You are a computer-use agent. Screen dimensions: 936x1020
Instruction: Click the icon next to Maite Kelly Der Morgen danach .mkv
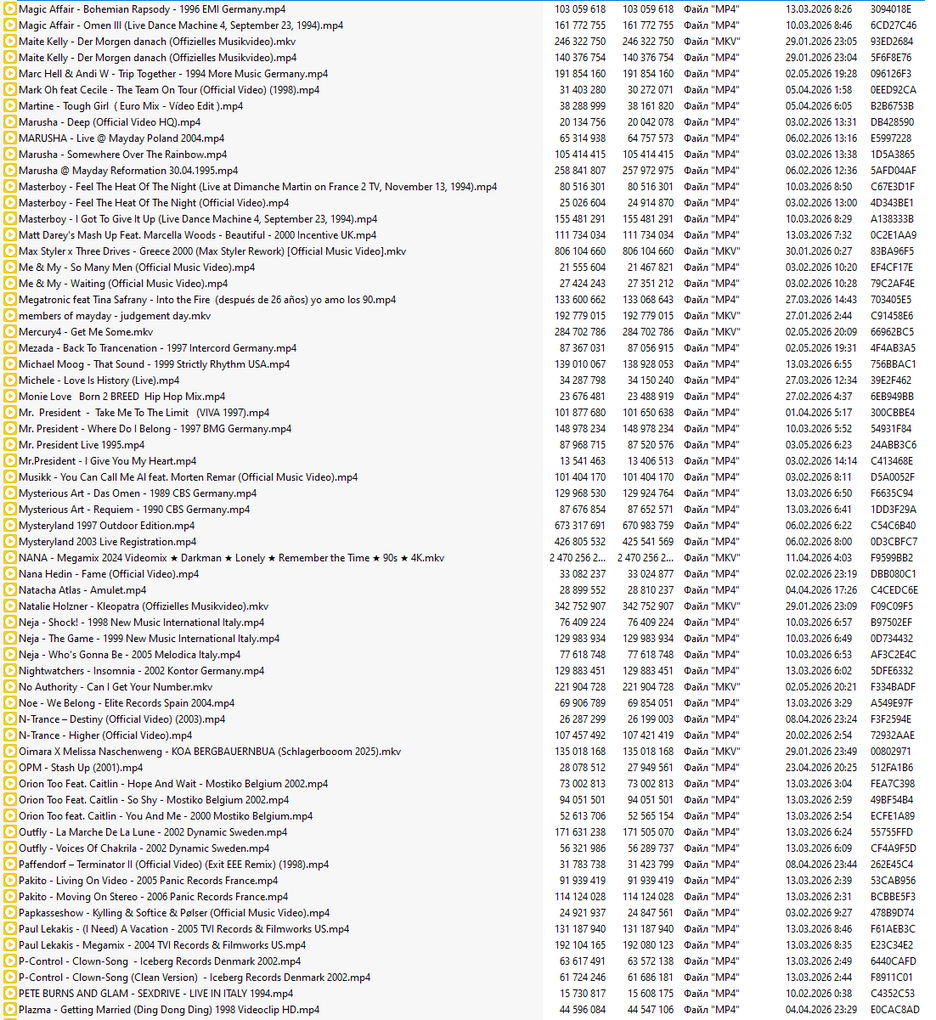click(10, 42)
